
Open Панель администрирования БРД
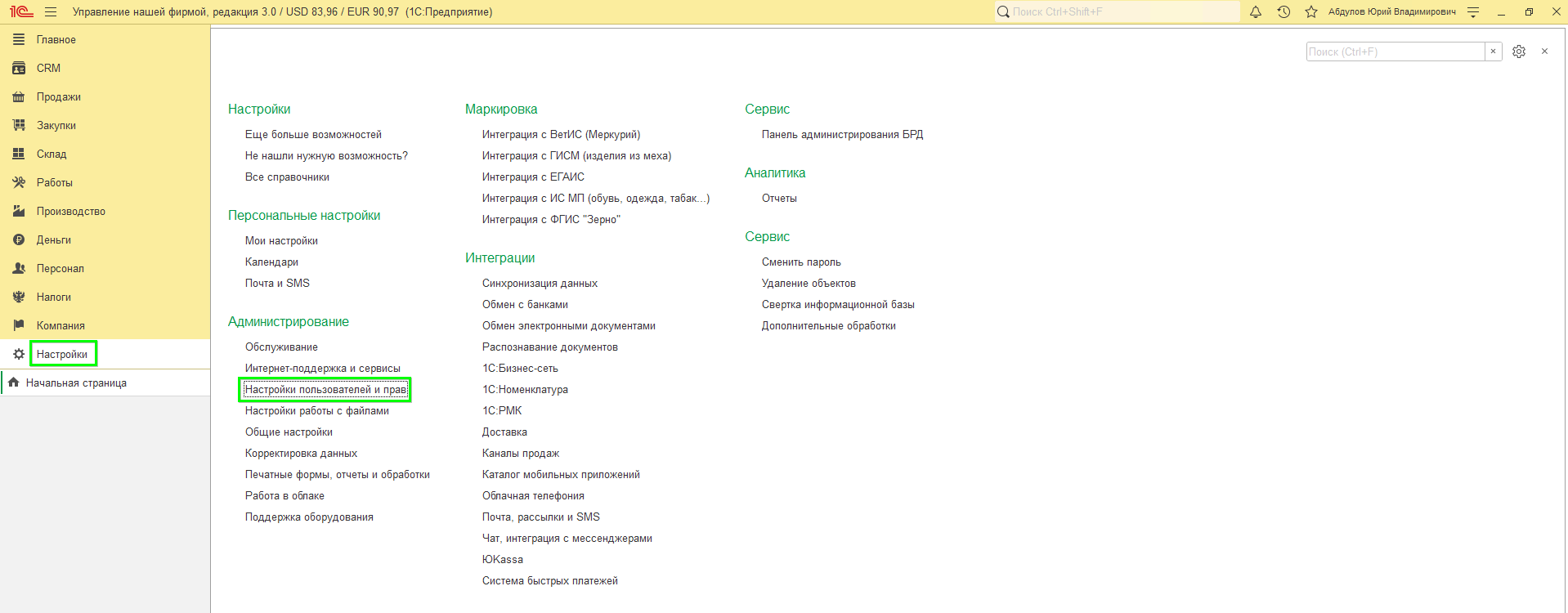(x=842, y=134)
